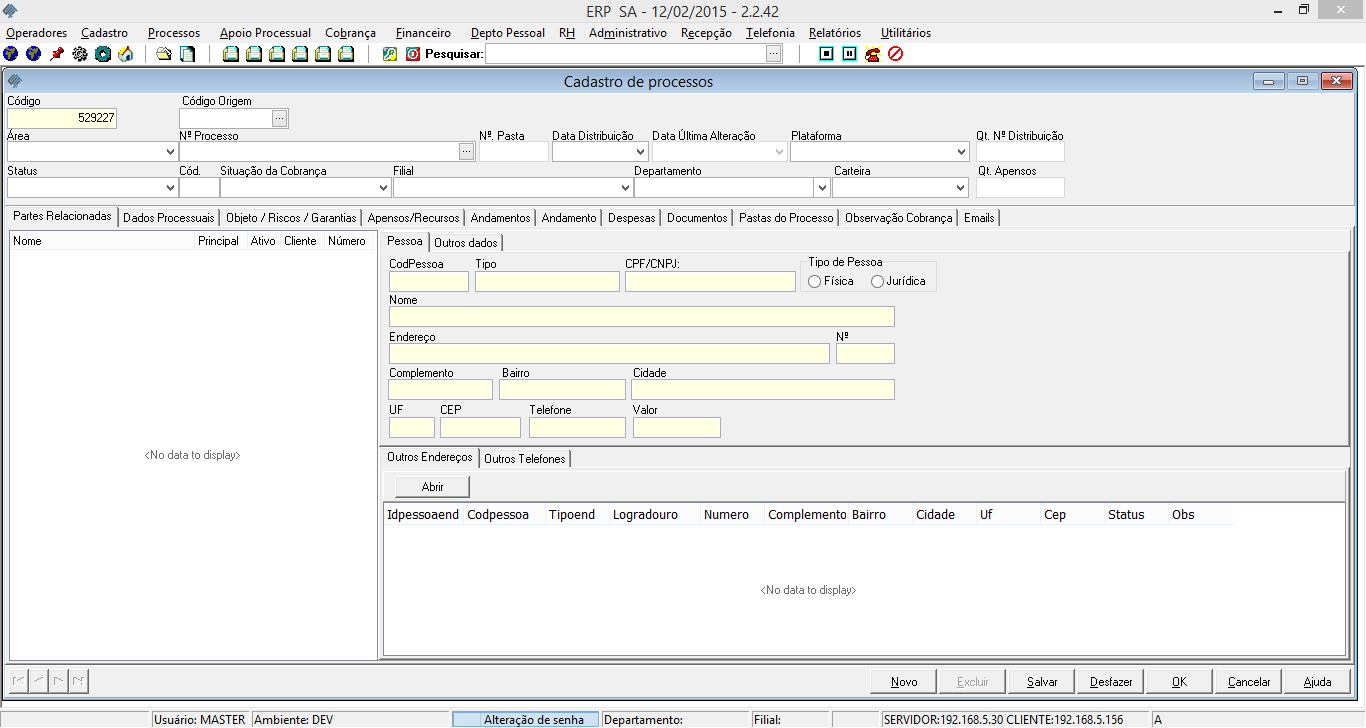
Task: Expand the Área dropdown
Action: coord(170,152)
